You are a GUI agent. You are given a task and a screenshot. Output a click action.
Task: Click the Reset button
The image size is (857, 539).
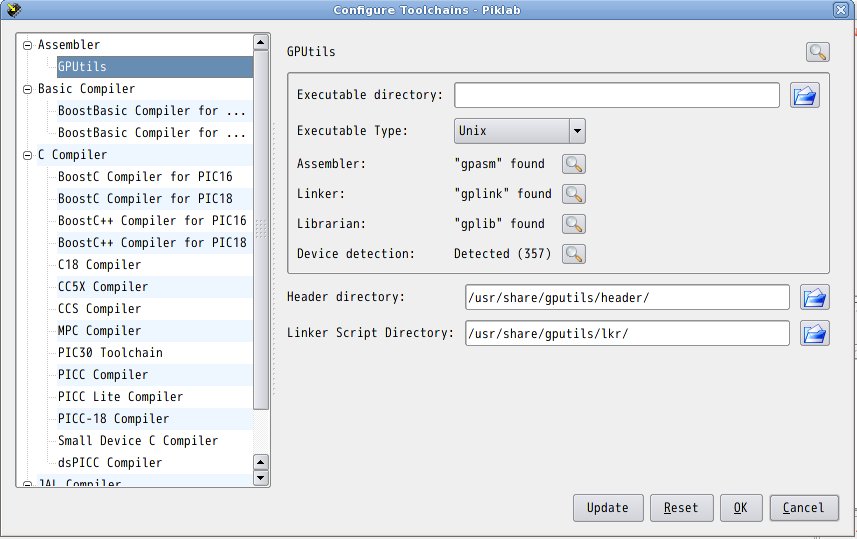681,508
